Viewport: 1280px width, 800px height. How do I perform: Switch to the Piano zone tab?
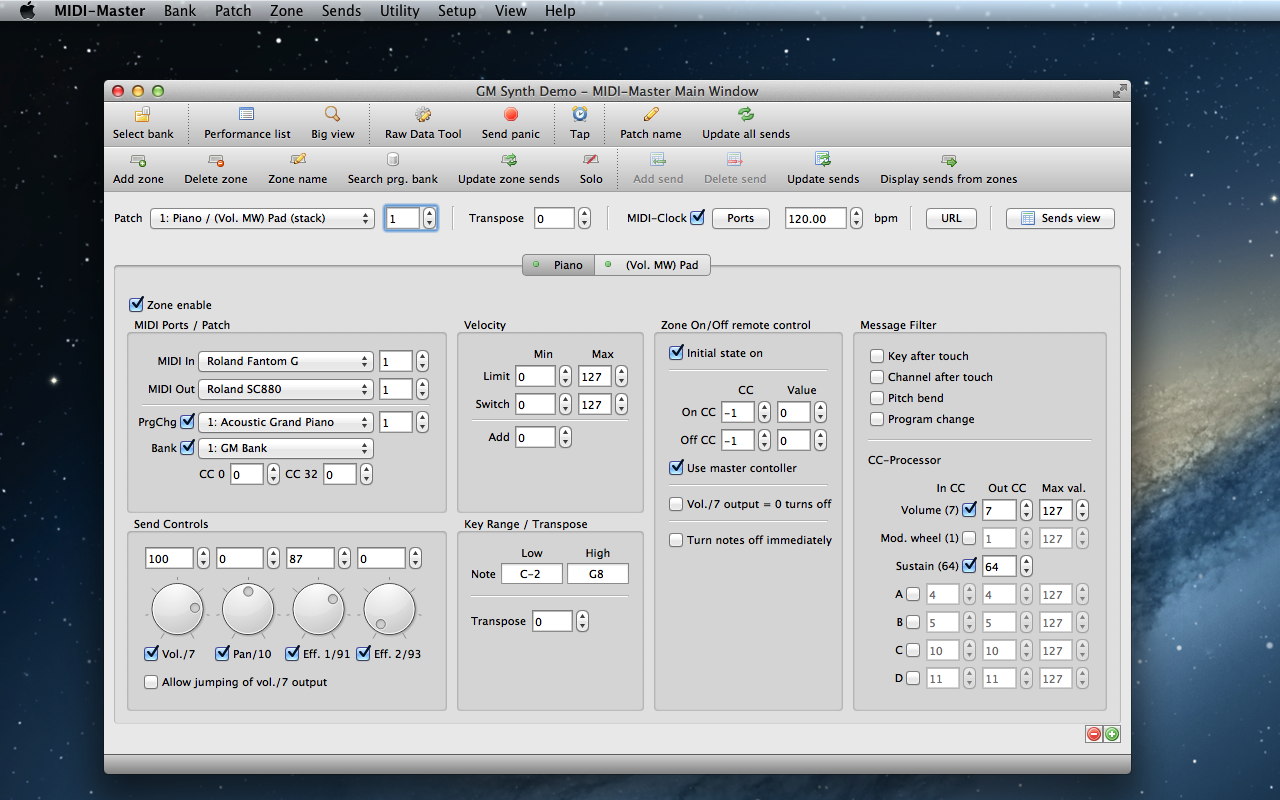point(559,265)
